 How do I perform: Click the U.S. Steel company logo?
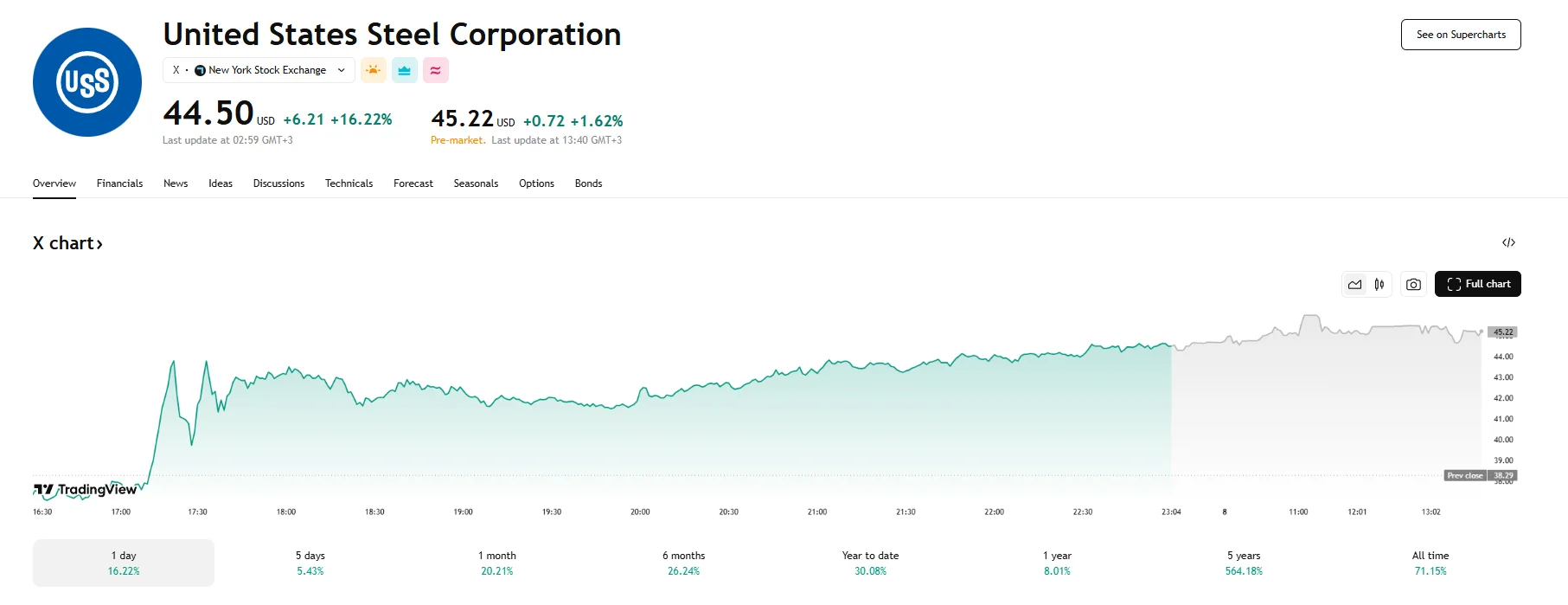(x=87, y=82)
